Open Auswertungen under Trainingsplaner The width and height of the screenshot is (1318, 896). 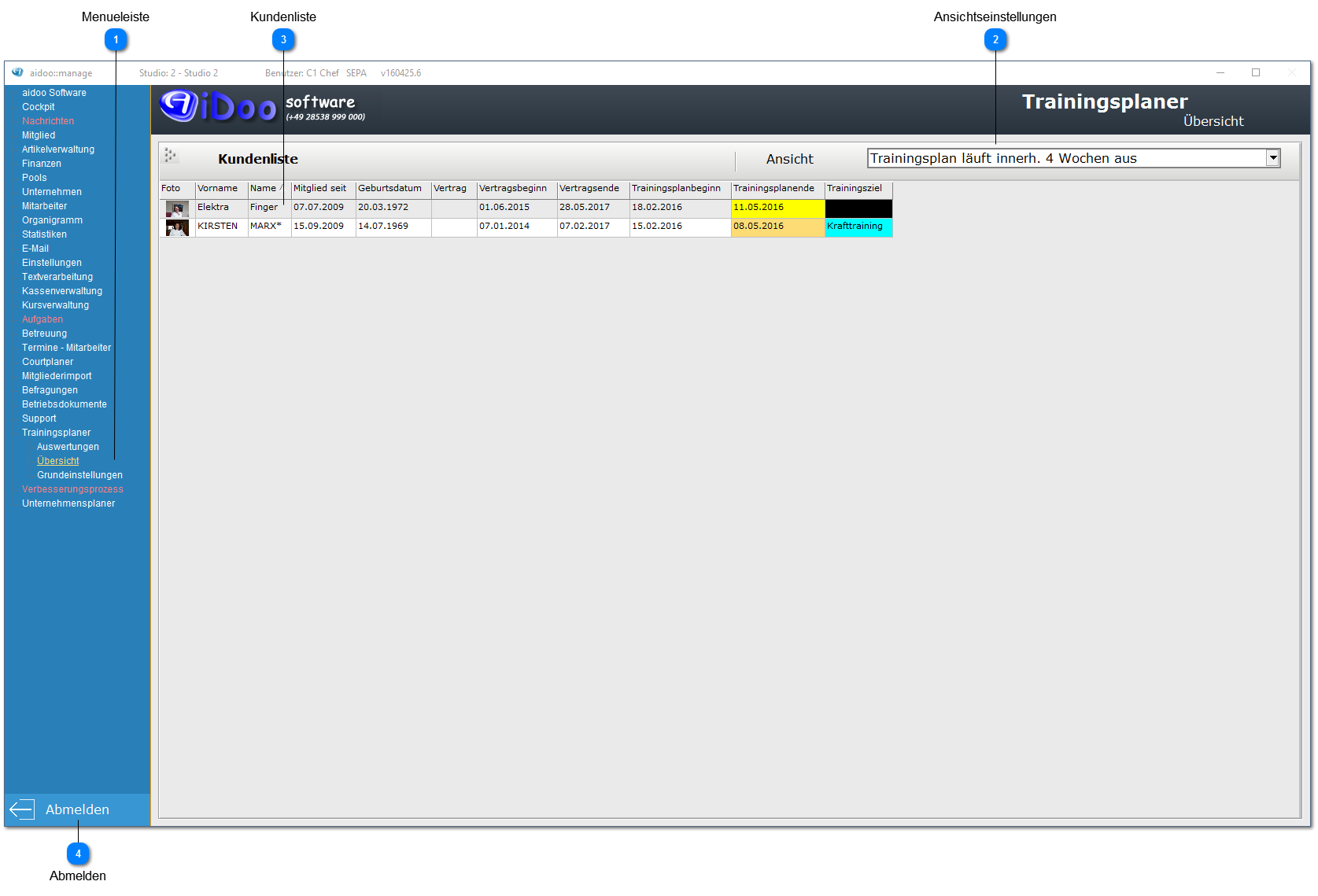[68, 447]
